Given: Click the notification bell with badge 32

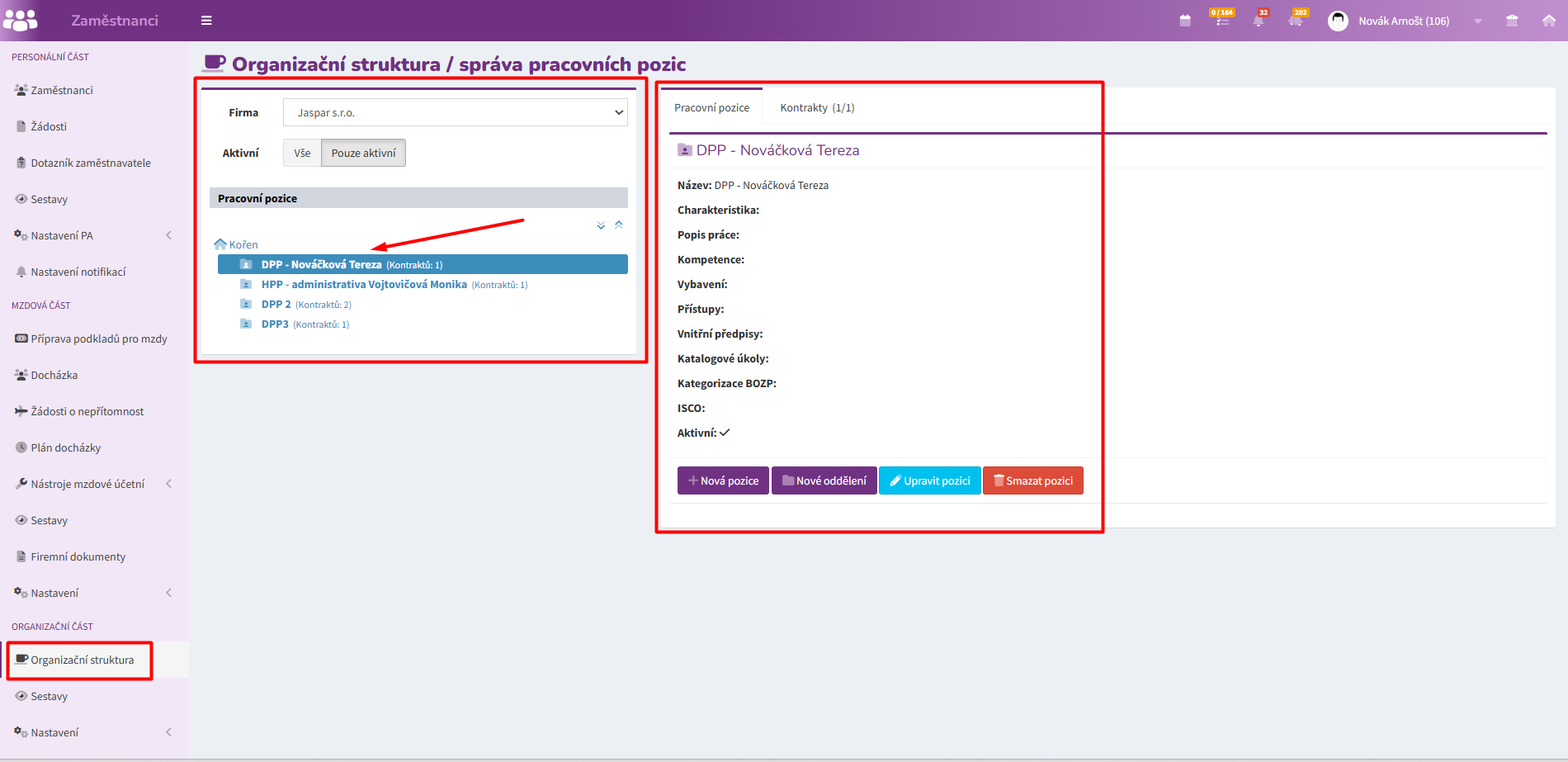Looking at the screenshot, I should point(1259,21).
